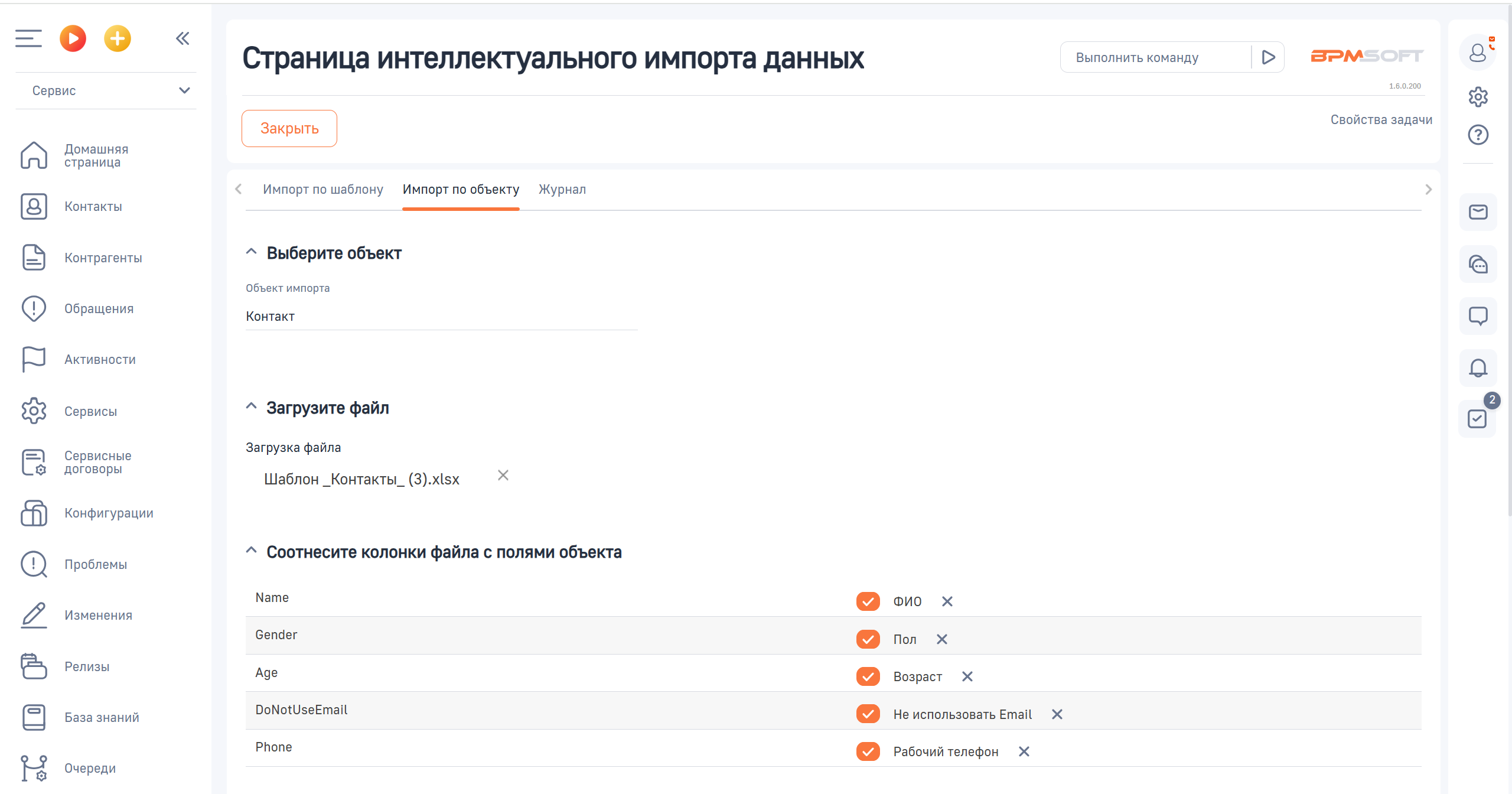Open the email panel envelope icon

pos(1478,212)
